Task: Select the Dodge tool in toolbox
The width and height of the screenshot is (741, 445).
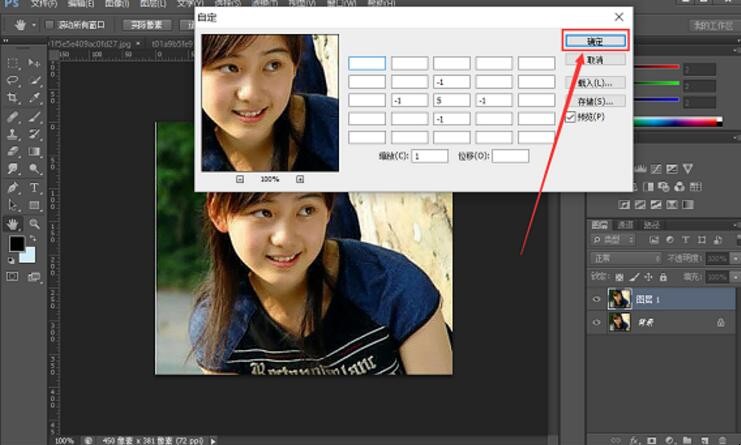Action: pyautogui.click(x=34, y=169)
